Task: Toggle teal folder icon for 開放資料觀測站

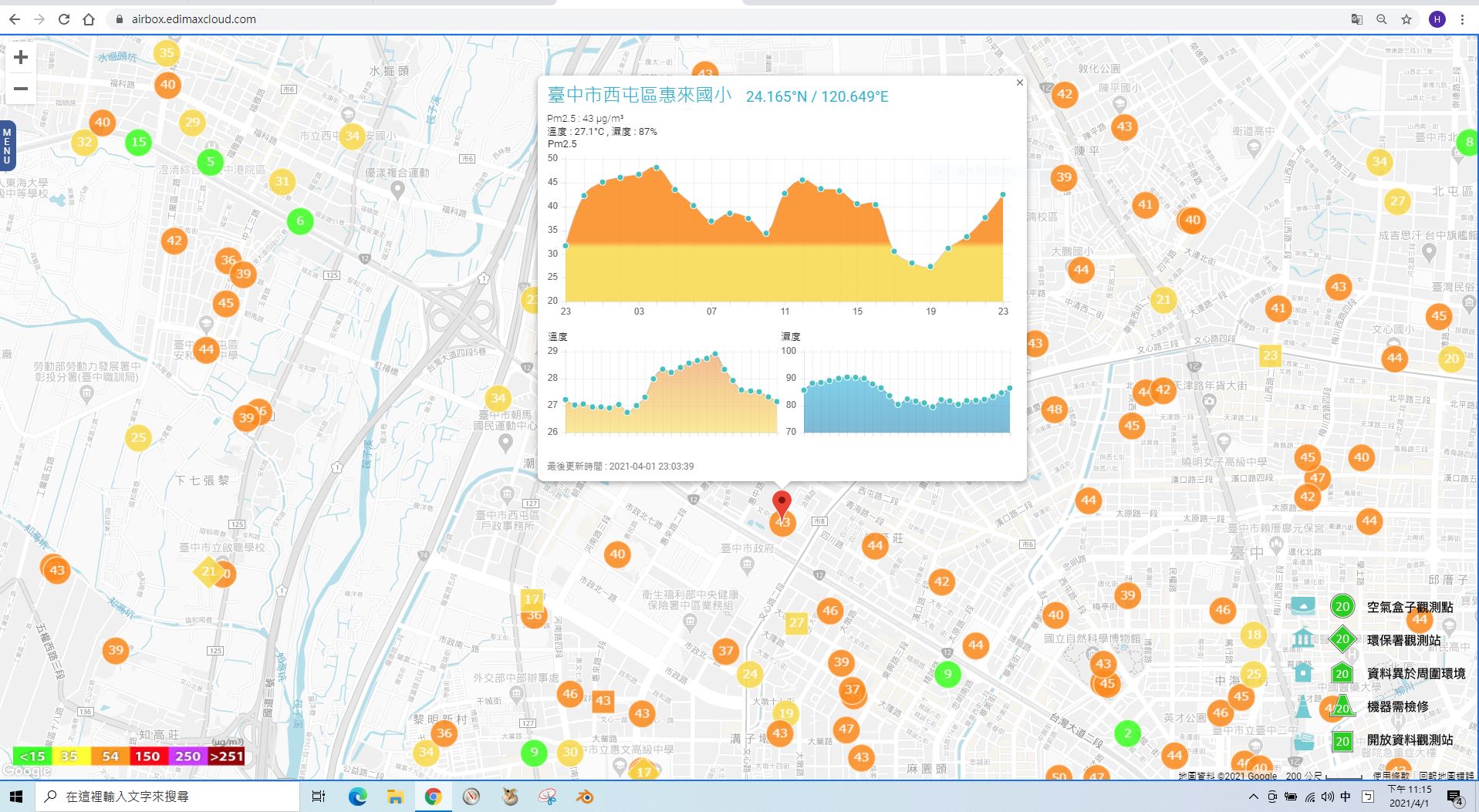Action: pos(1303,740)
